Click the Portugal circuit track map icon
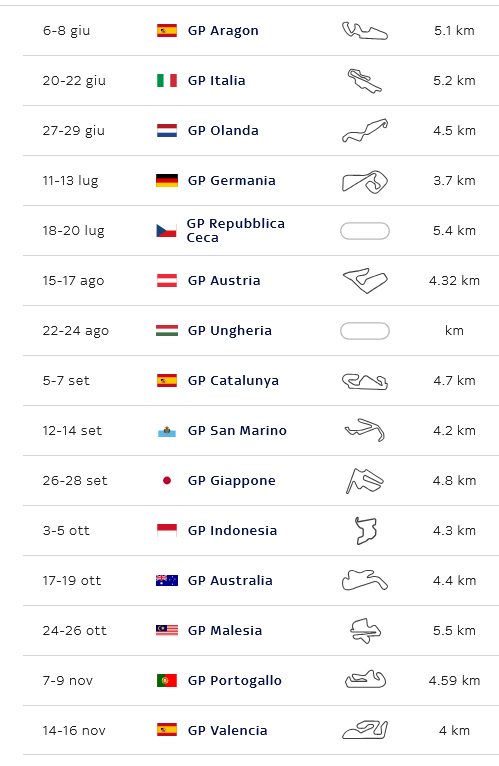The image size is (499, 766). [x=366, y=680]
